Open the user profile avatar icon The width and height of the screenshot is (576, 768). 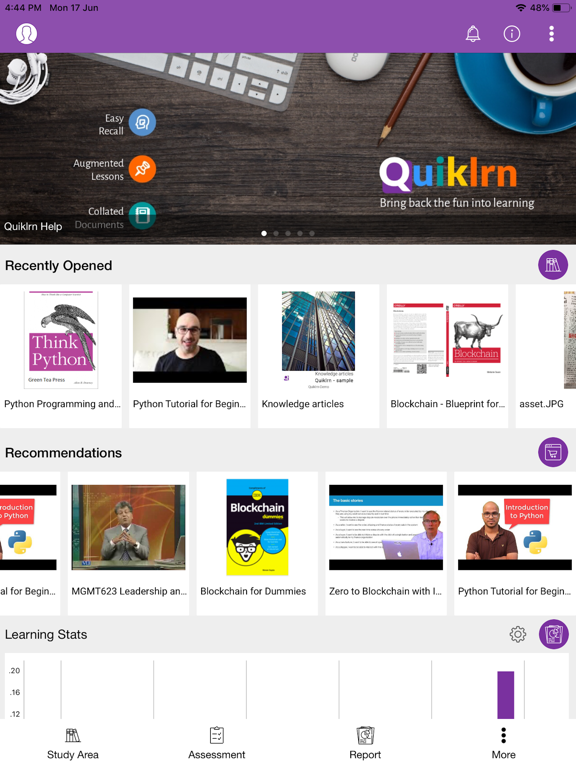tap(26, 34)
